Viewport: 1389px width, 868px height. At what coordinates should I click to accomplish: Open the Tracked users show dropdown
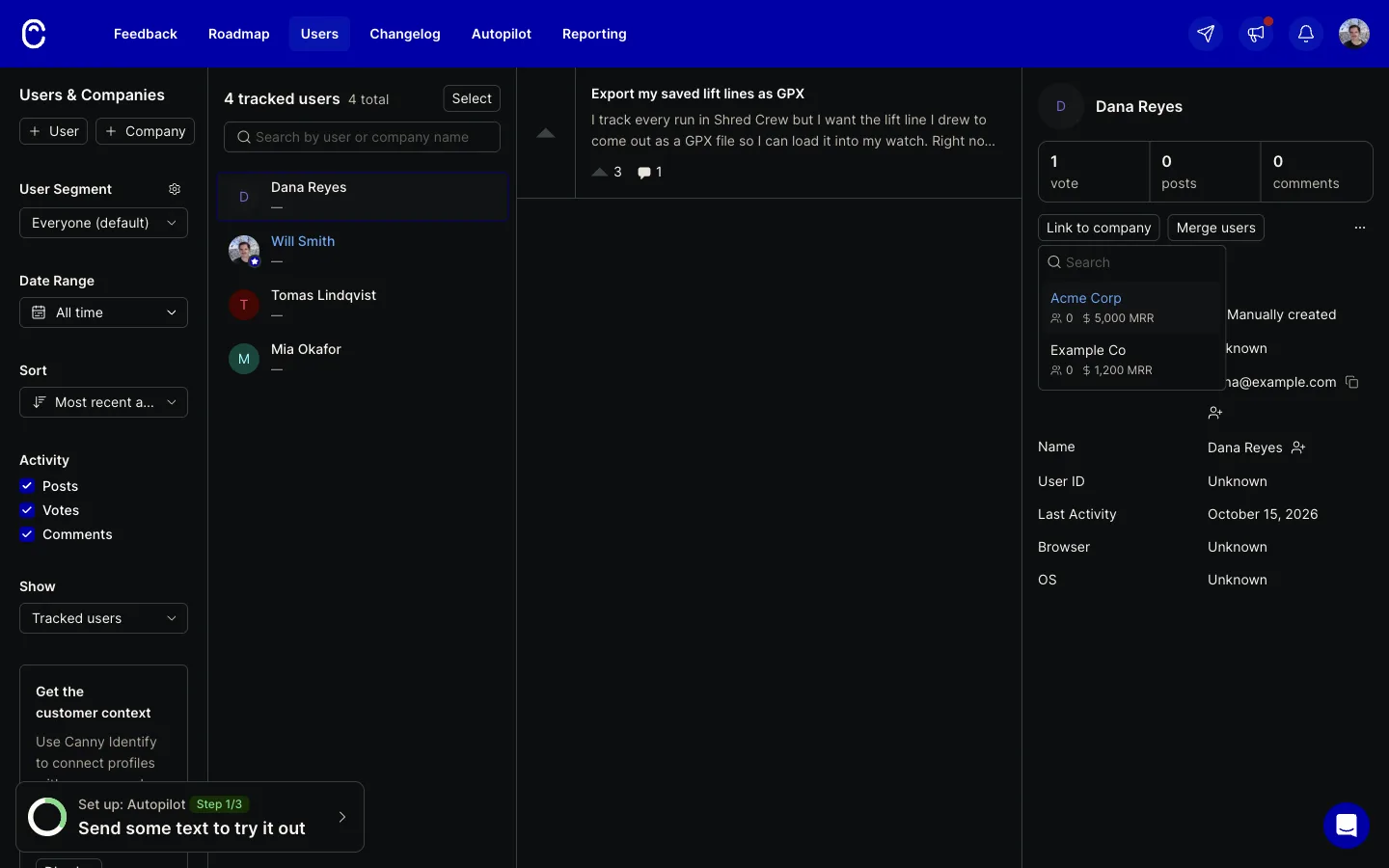(x=103, y=618)
